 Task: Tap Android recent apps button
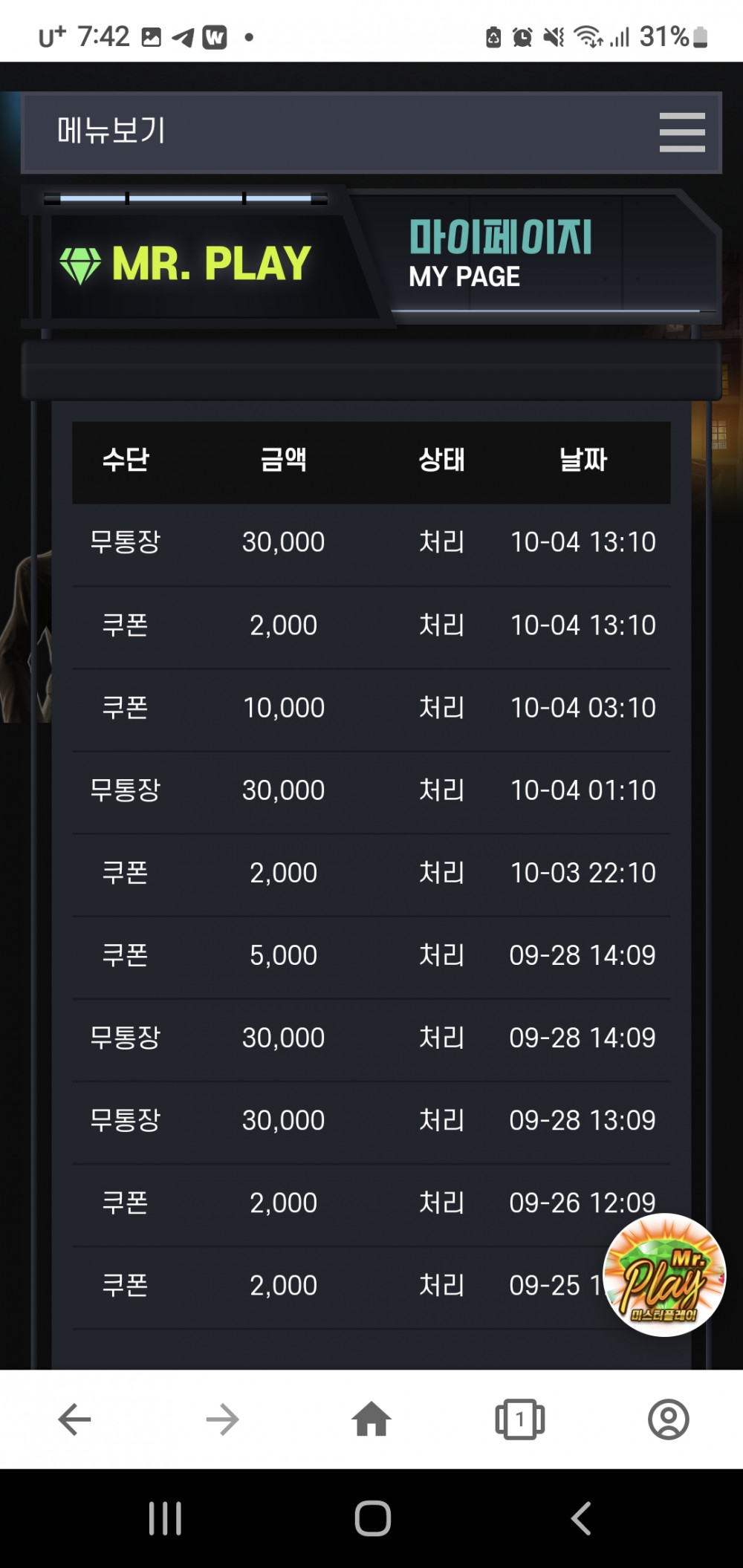tap(165, 1518)
